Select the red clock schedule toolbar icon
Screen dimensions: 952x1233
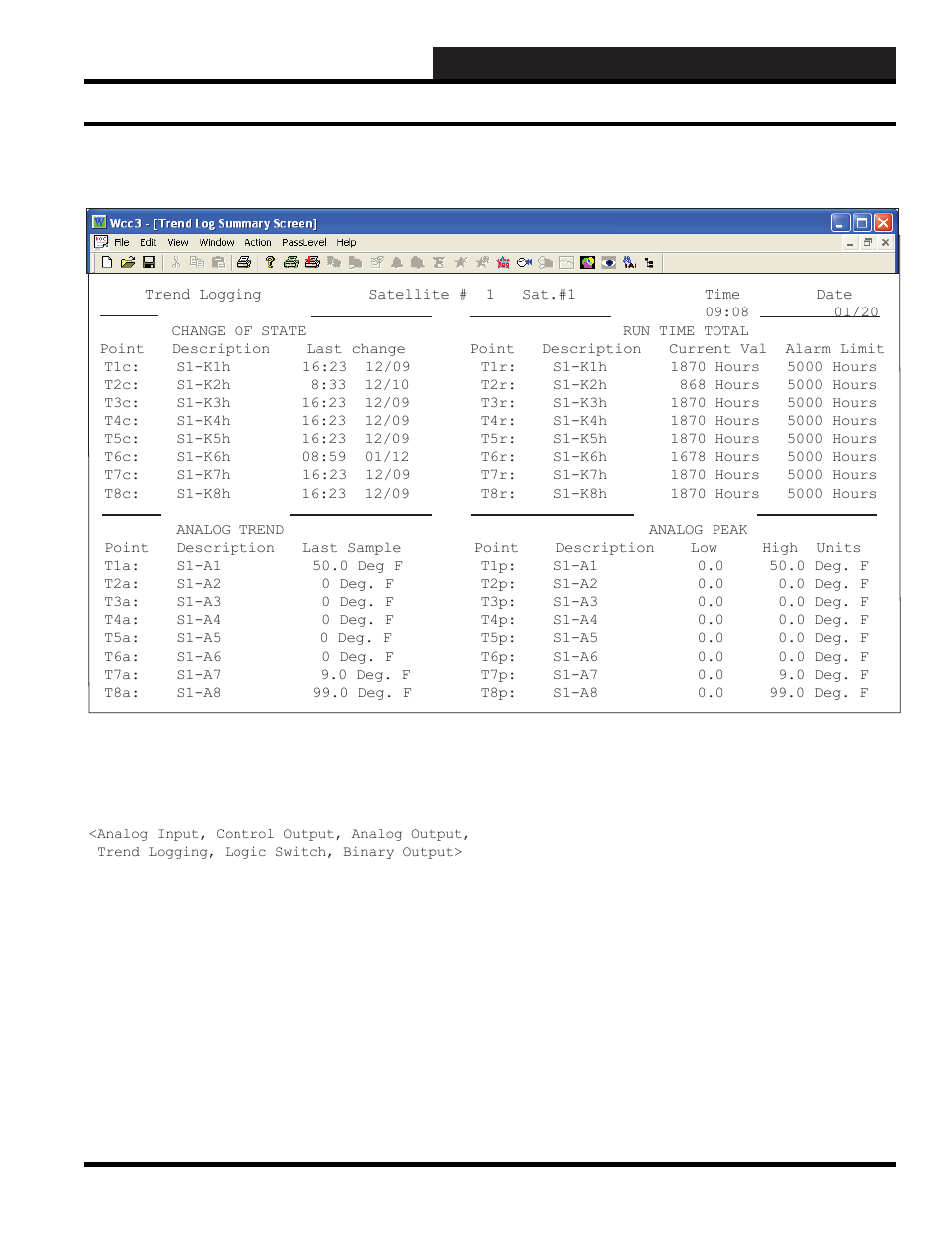[x=502, y=262]
